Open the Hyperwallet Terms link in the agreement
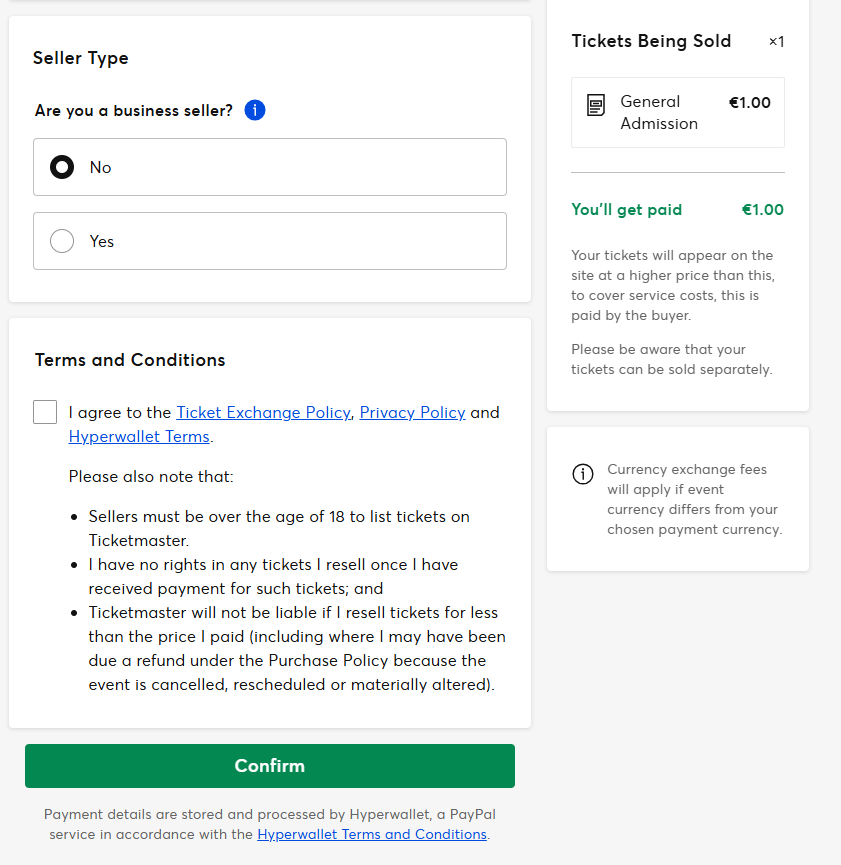Viewport: 841px width, 865px height. [139, 436]
